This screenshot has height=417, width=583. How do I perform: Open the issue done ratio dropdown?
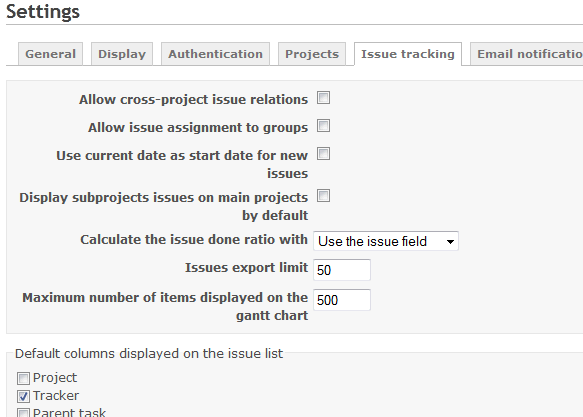point(386,241)
